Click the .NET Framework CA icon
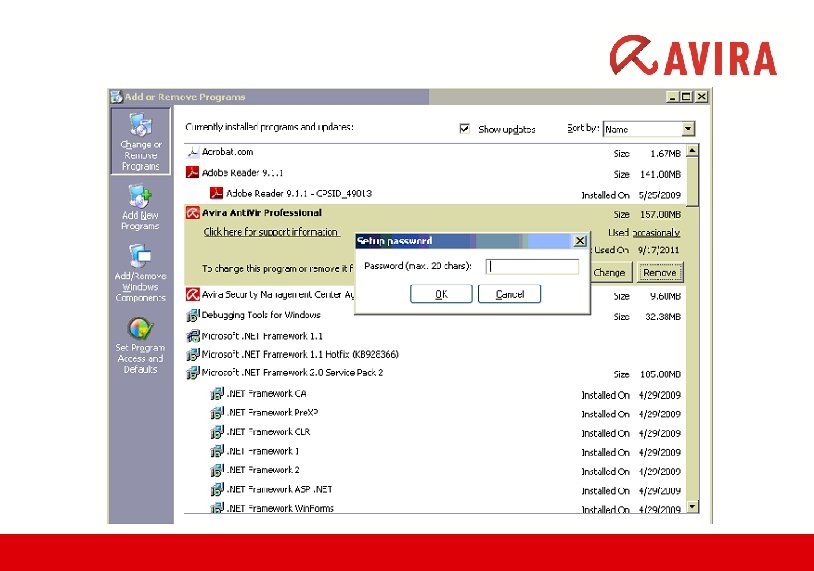Image resolution: width=814 pixels, height=571 pixels. [x=217, y=393]
